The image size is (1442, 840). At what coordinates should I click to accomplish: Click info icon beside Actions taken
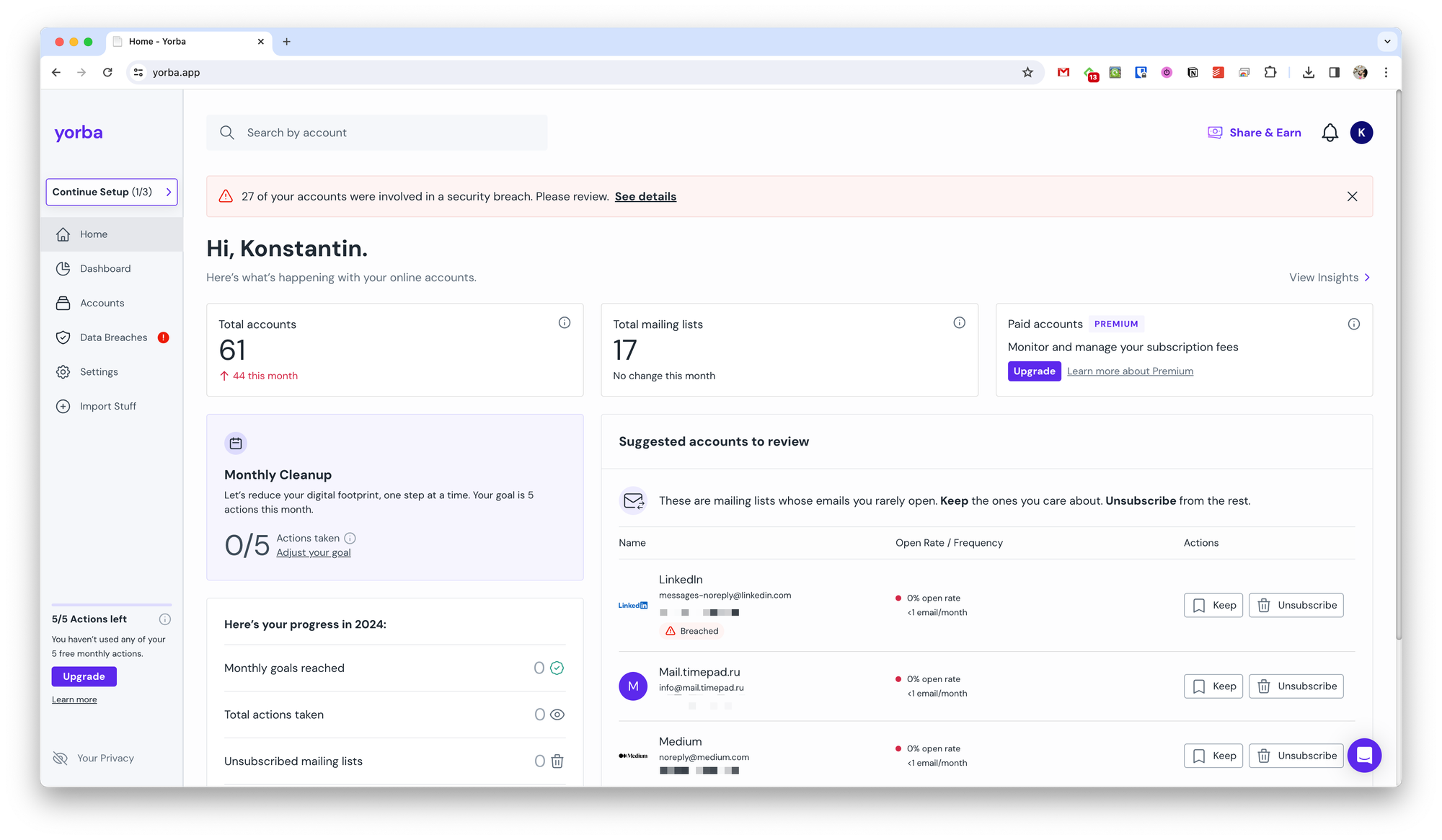click(x=350, y=538)
